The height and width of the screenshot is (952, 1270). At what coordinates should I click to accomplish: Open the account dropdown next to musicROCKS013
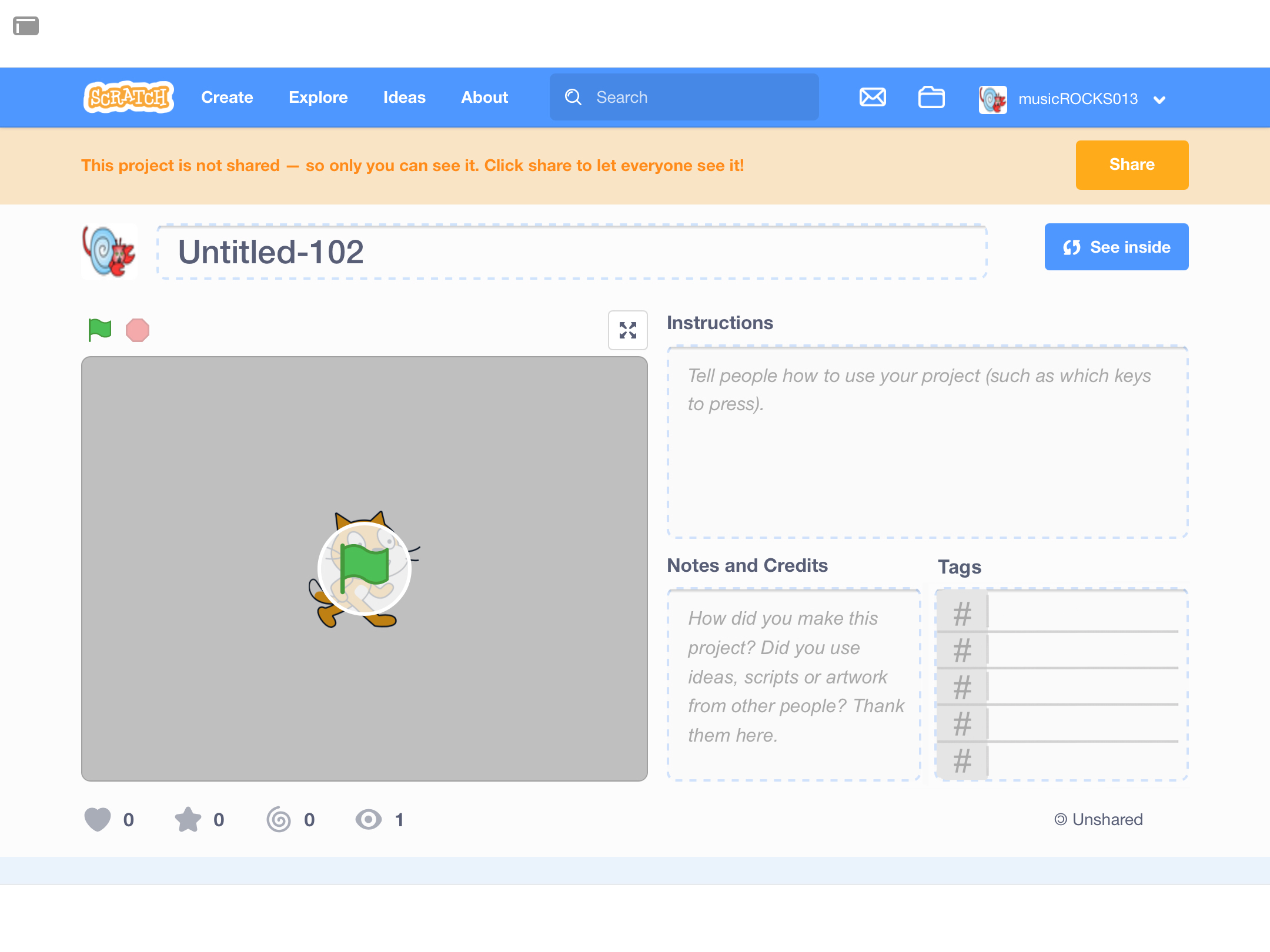[x=1159, y=99]
